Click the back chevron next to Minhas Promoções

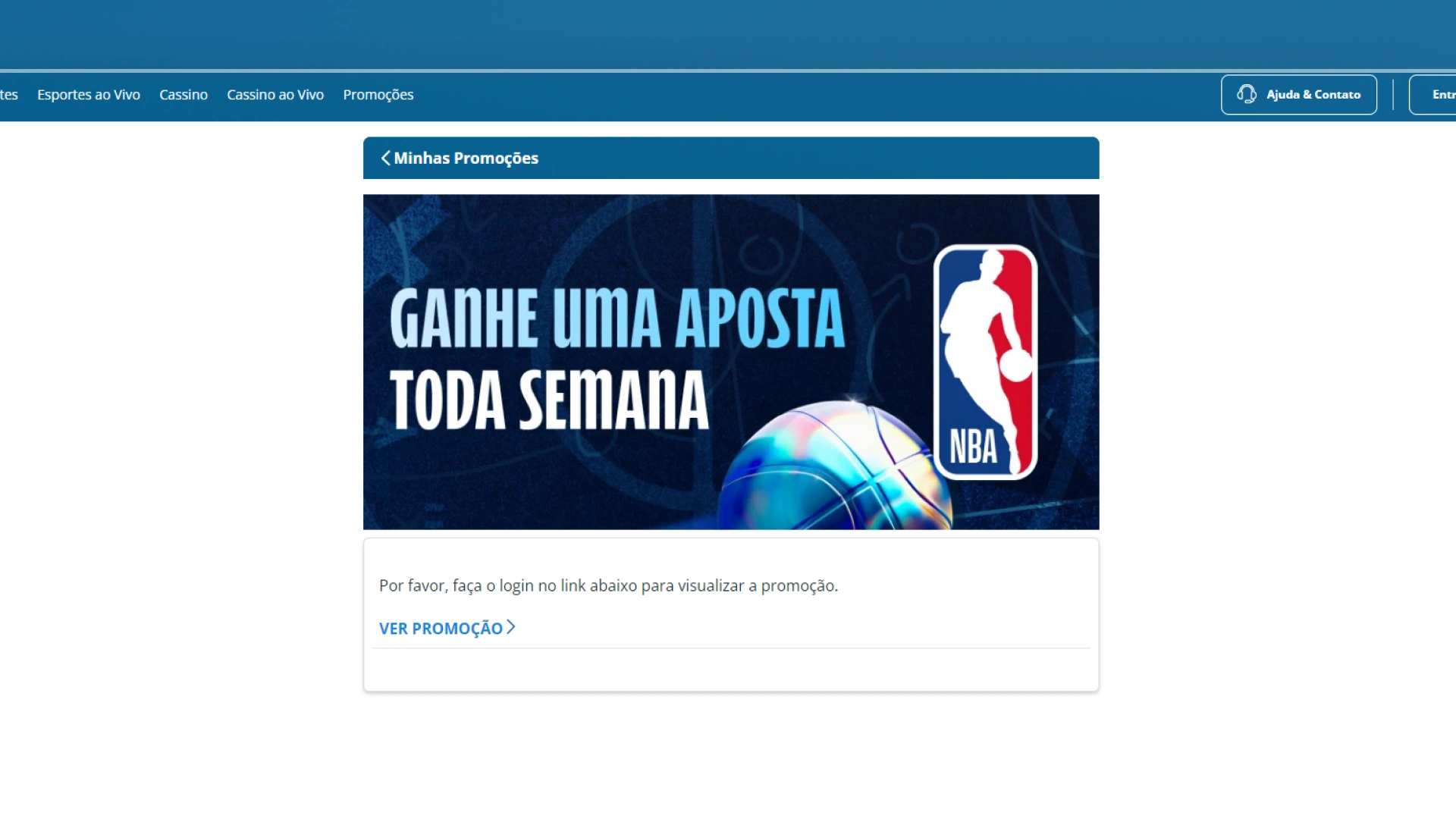(x=385, y=158)
